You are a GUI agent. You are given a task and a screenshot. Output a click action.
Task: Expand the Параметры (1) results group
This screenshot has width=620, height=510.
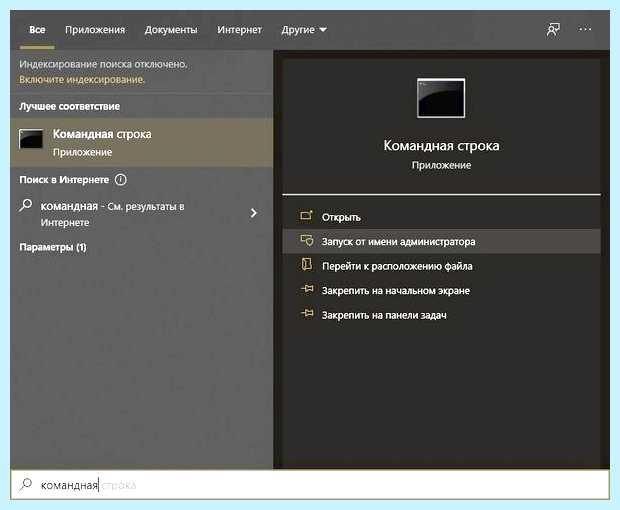click(53, 247)
